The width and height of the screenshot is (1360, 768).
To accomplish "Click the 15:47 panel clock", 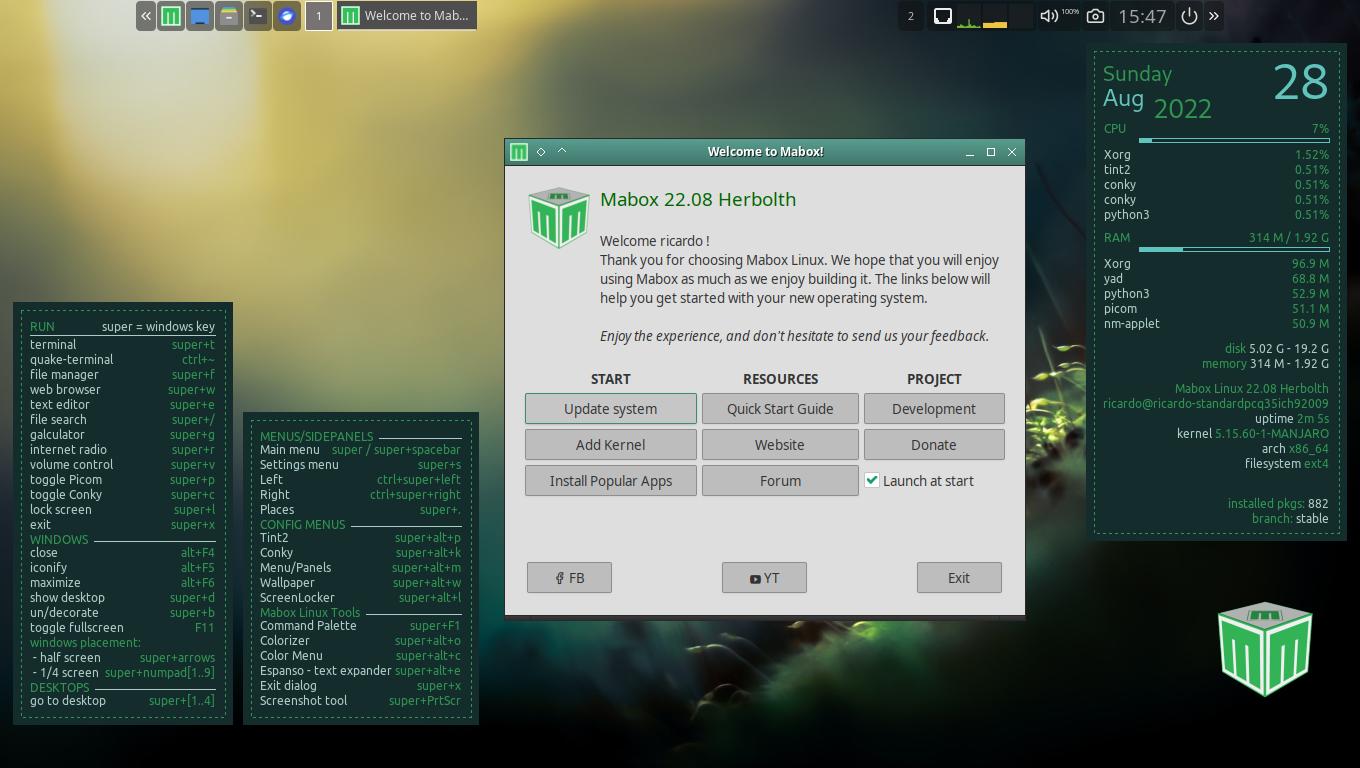I will point(1142,16).
